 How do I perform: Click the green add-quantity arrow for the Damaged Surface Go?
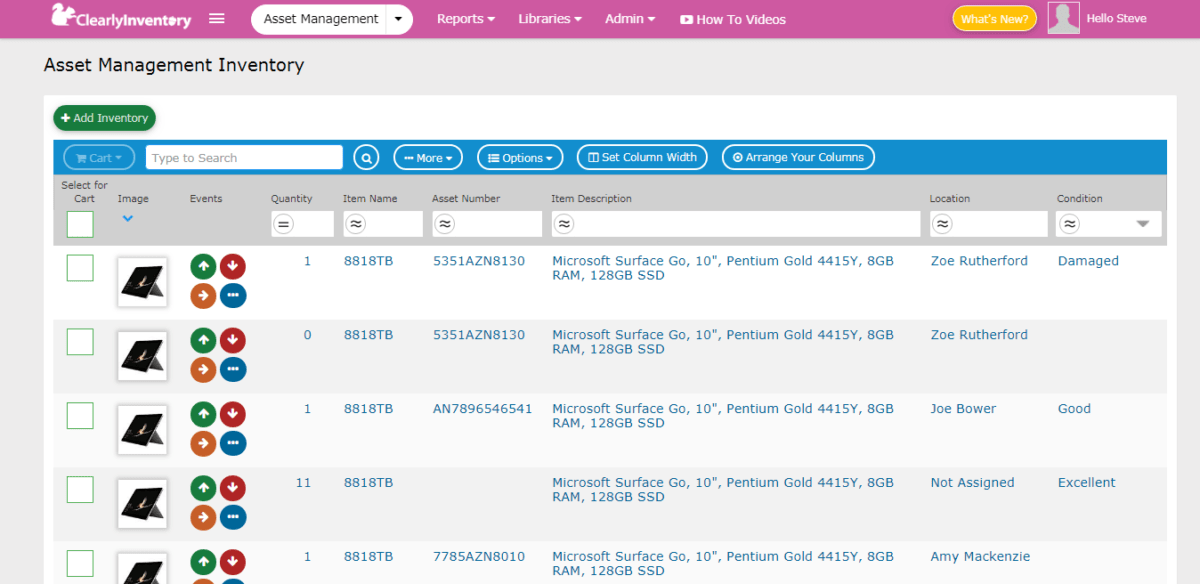pyautogui.click(x=203, y=265)
